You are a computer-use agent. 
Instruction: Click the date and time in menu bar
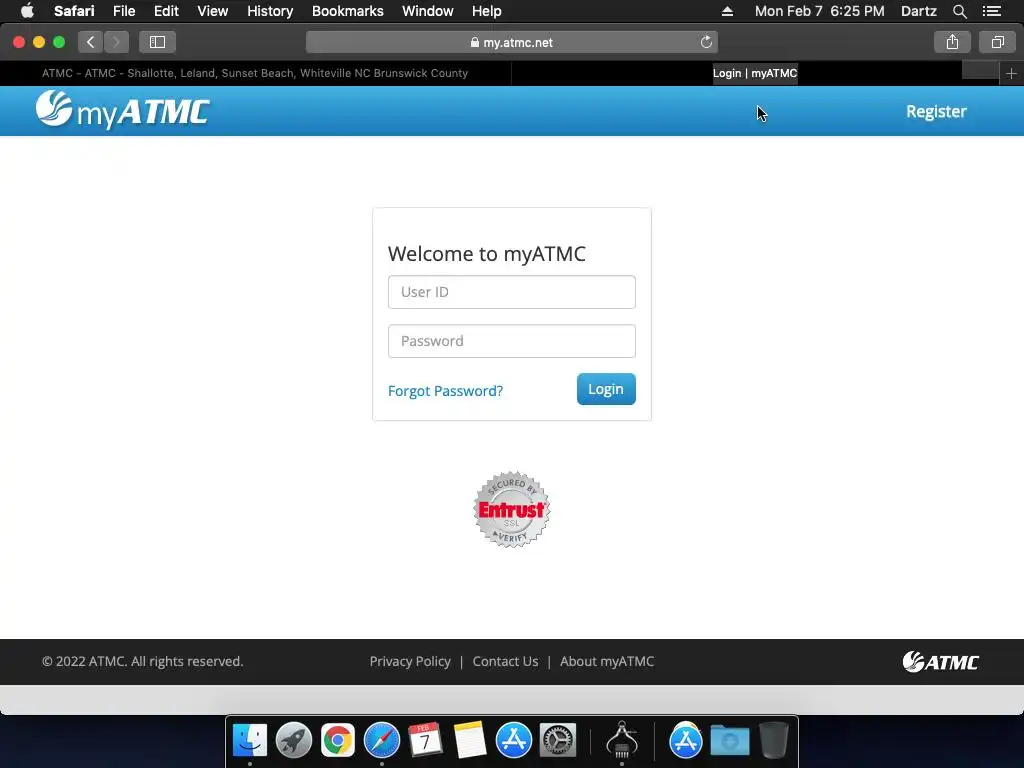point(820,11)
